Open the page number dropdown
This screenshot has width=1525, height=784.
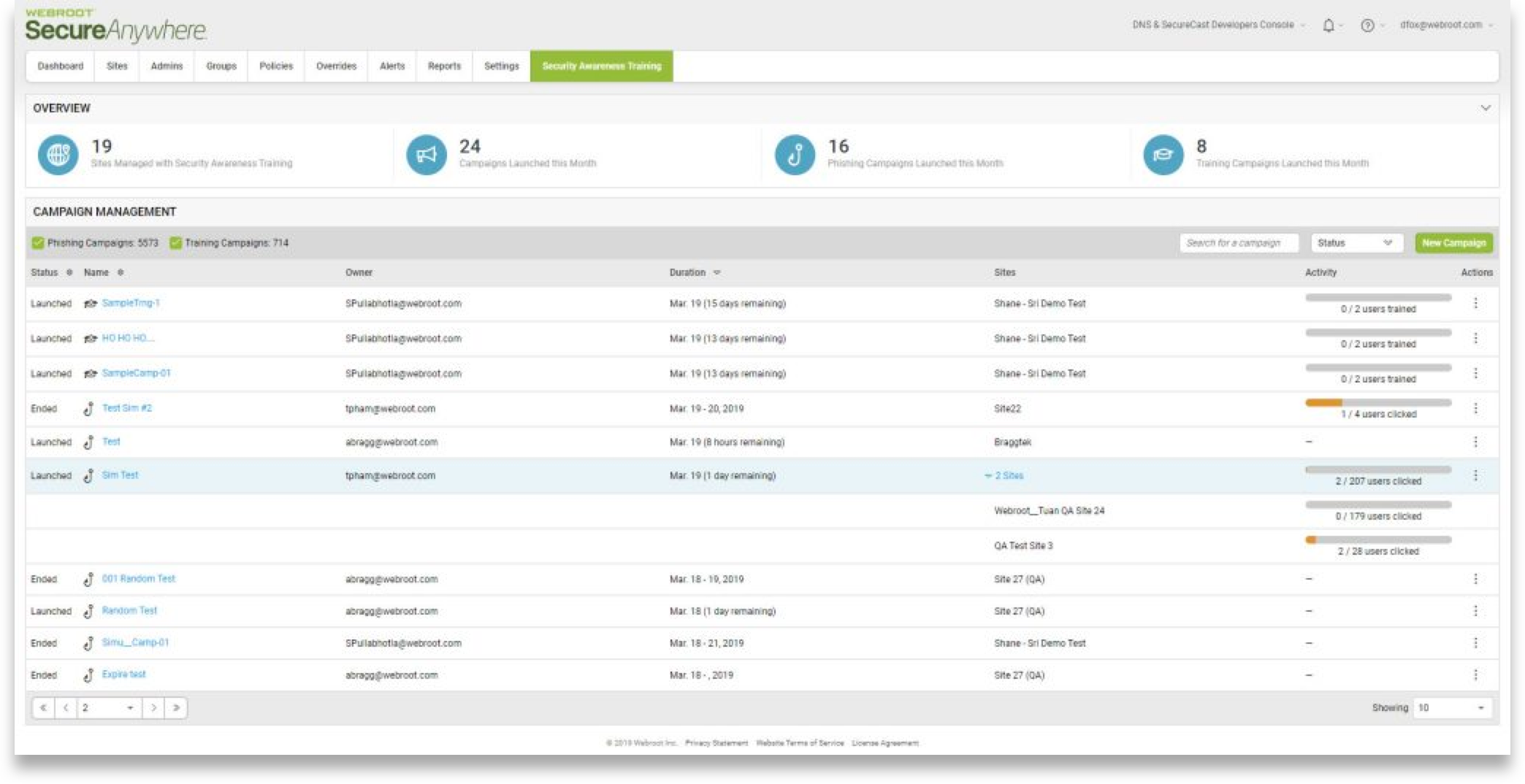(109, 707)
